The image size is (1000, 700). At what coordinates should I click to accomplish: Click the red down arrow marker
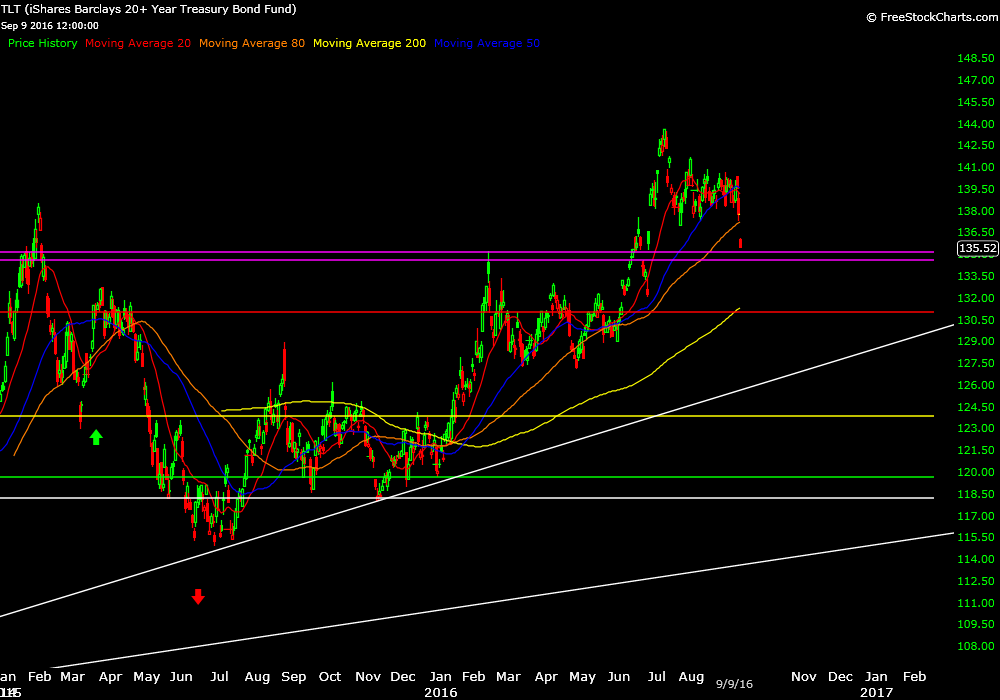point(198,597)
